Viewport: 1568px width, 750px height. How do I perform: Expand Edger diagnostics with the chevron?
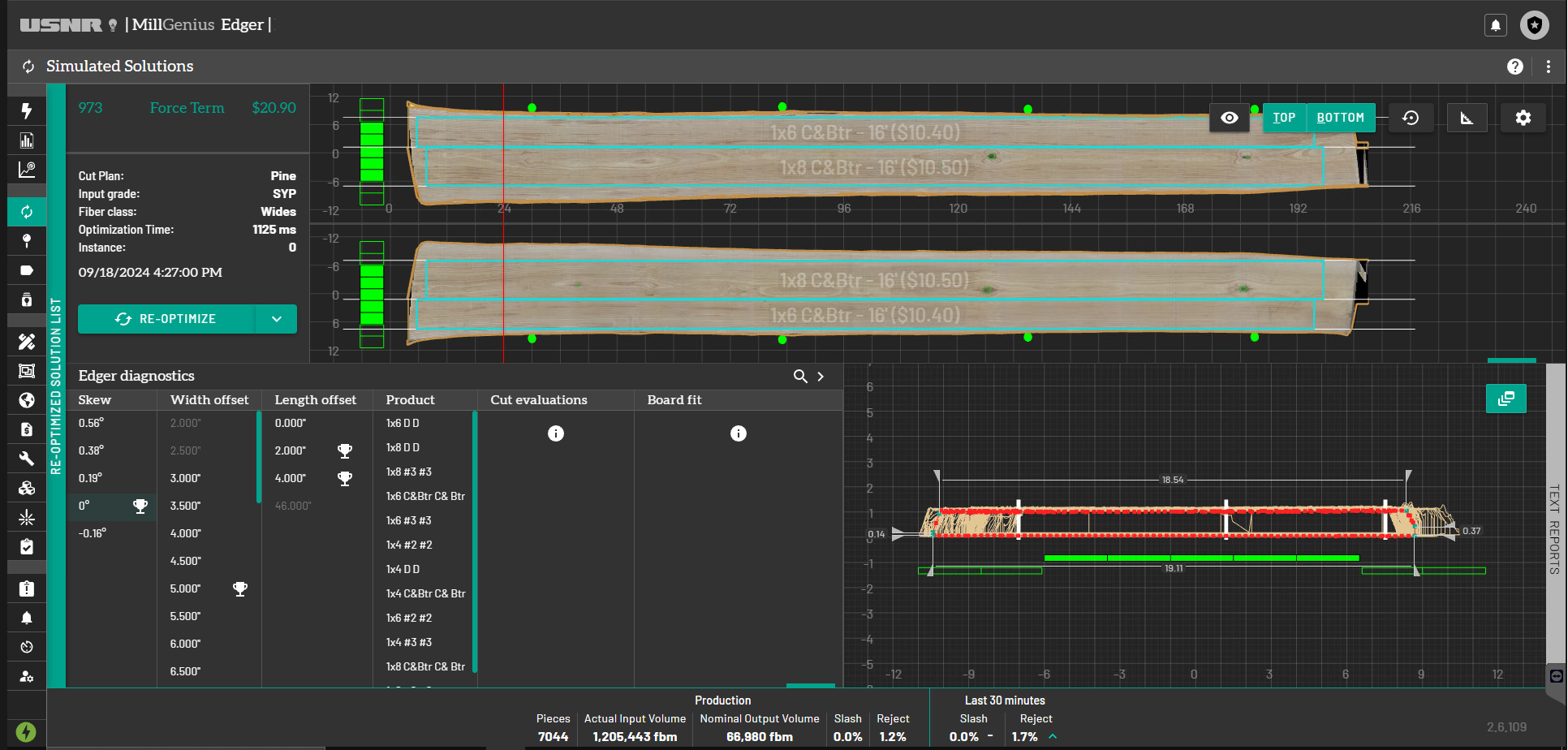tap(821, 376)
